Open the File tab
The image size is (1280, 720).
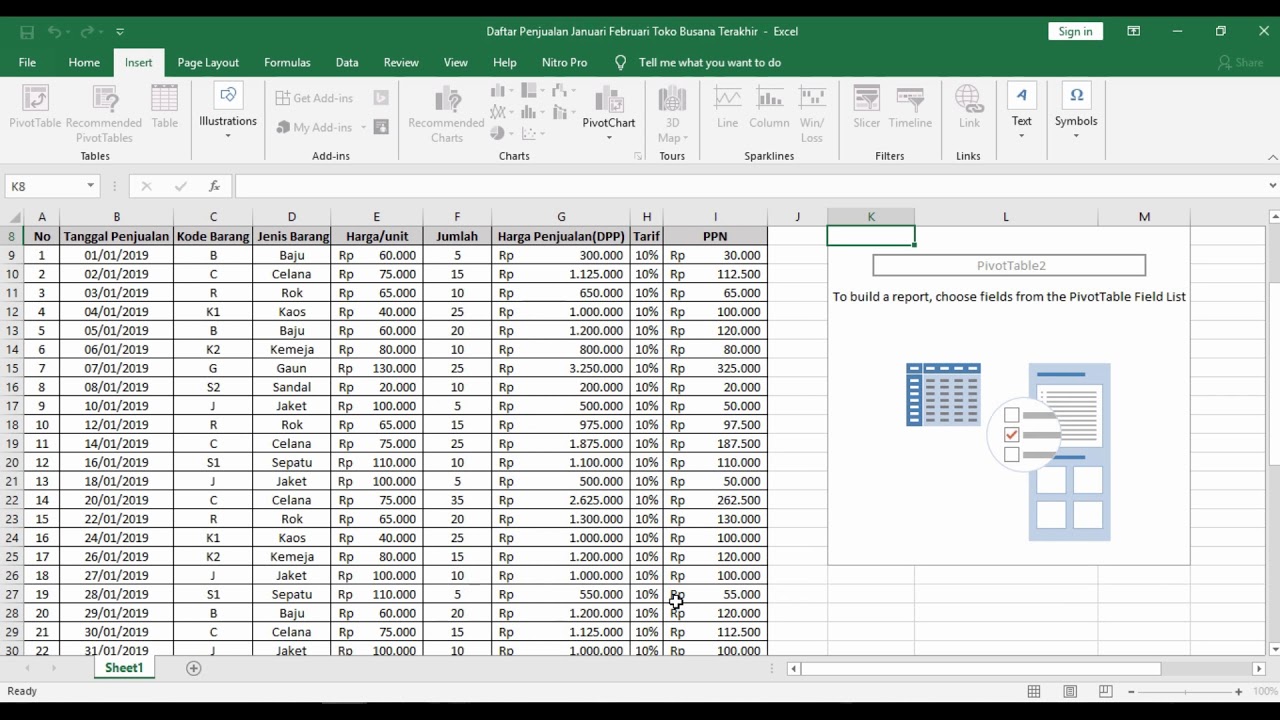pyautogui.click(x=27, y=62)
